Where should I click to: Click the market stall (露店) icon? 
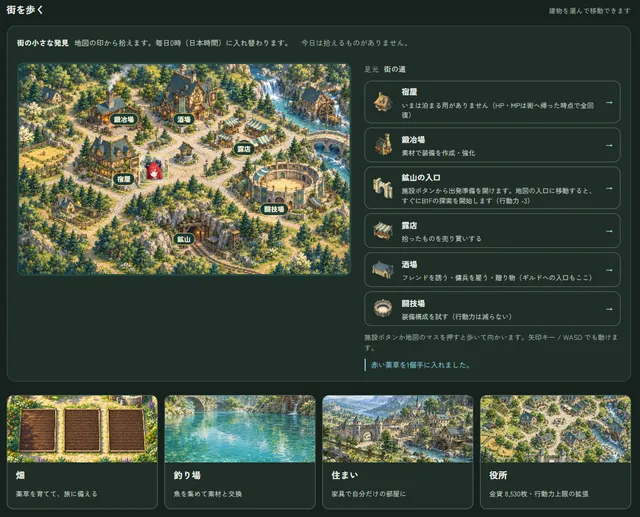(x=383, y=231)
